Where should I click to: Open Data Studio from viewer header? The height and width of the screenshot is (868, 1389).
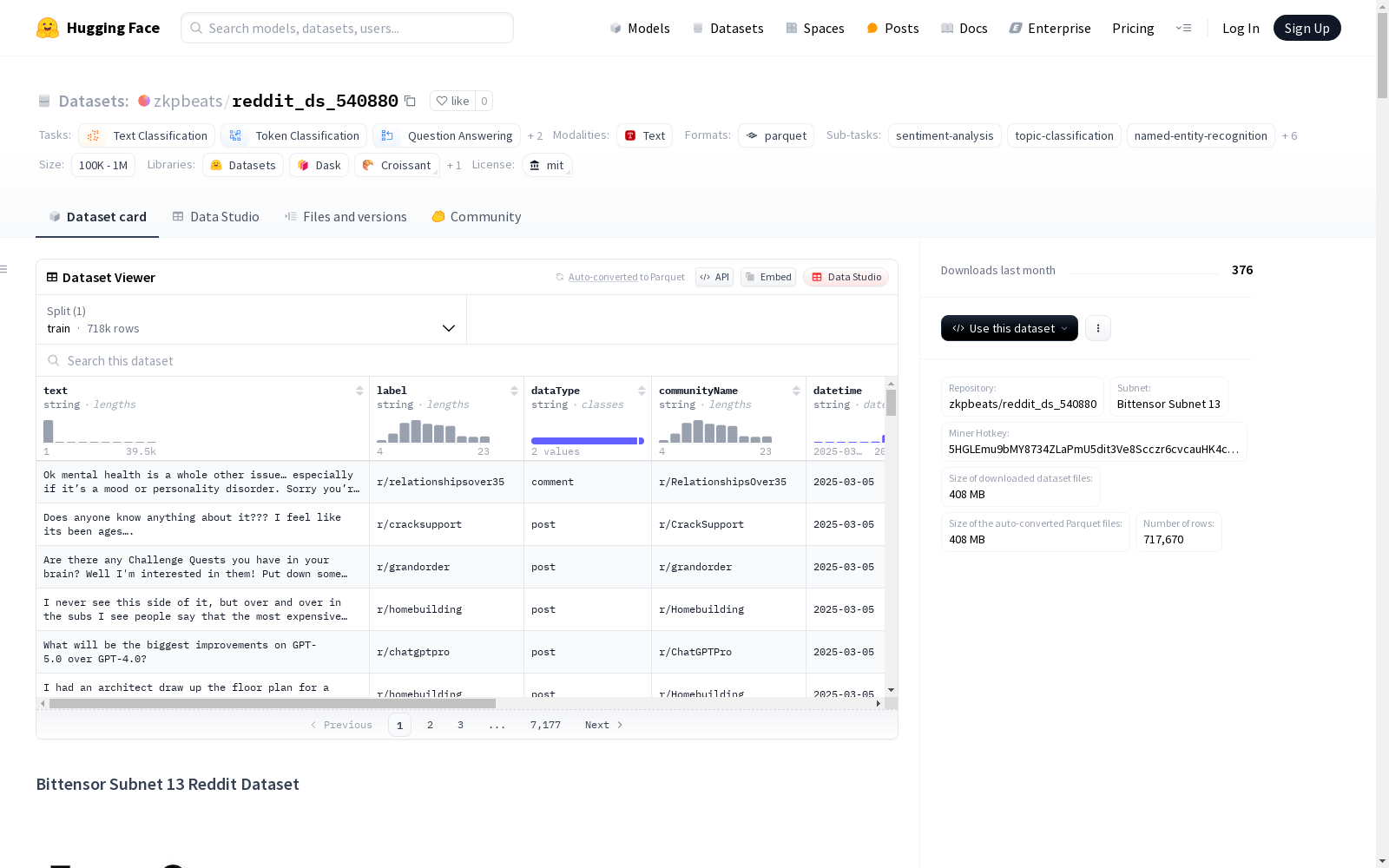pyautogui.click(x=846, y=277)
